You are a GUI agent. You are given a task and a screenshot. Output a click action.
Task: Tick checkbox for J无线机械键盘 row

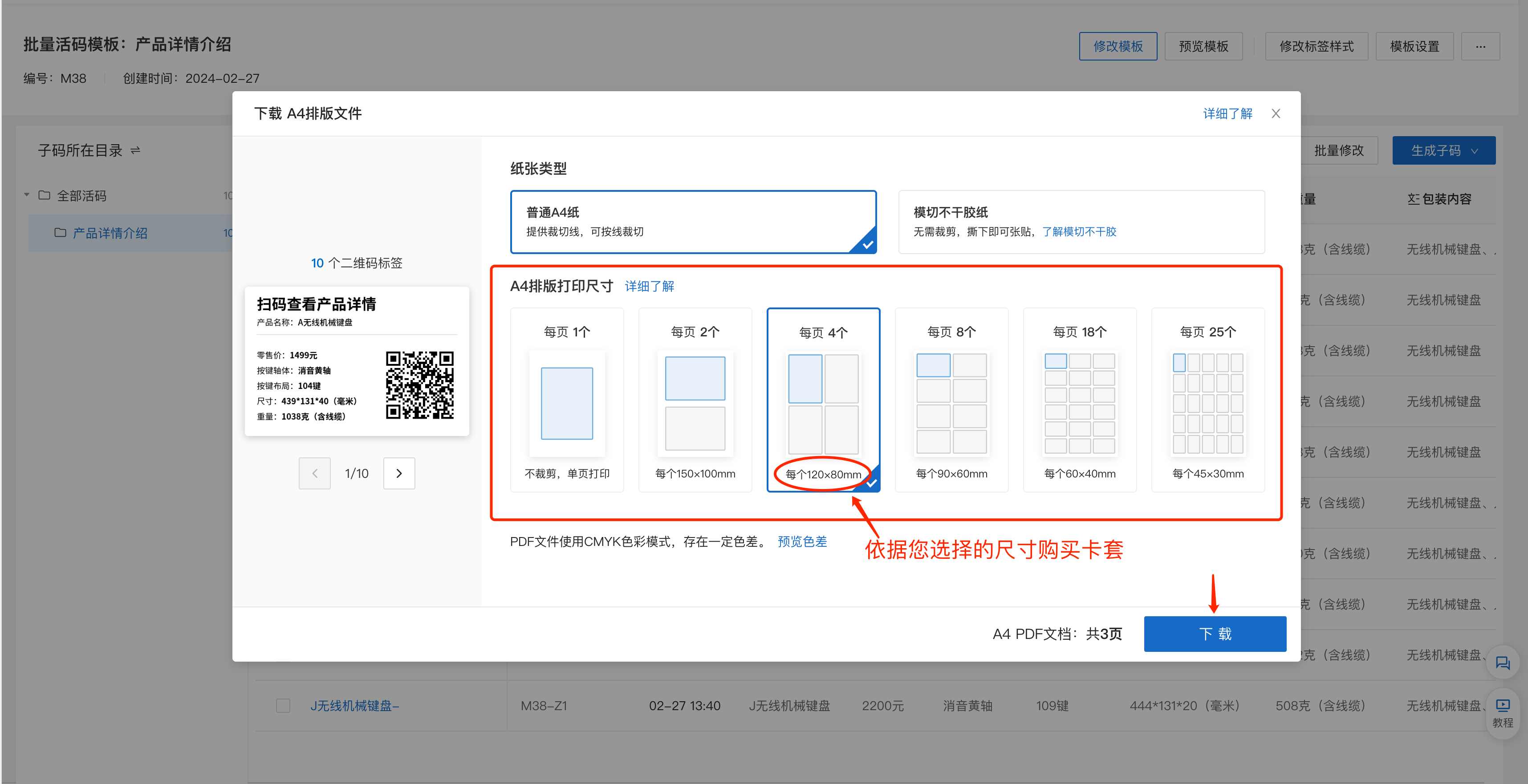(x=283, y=705)
